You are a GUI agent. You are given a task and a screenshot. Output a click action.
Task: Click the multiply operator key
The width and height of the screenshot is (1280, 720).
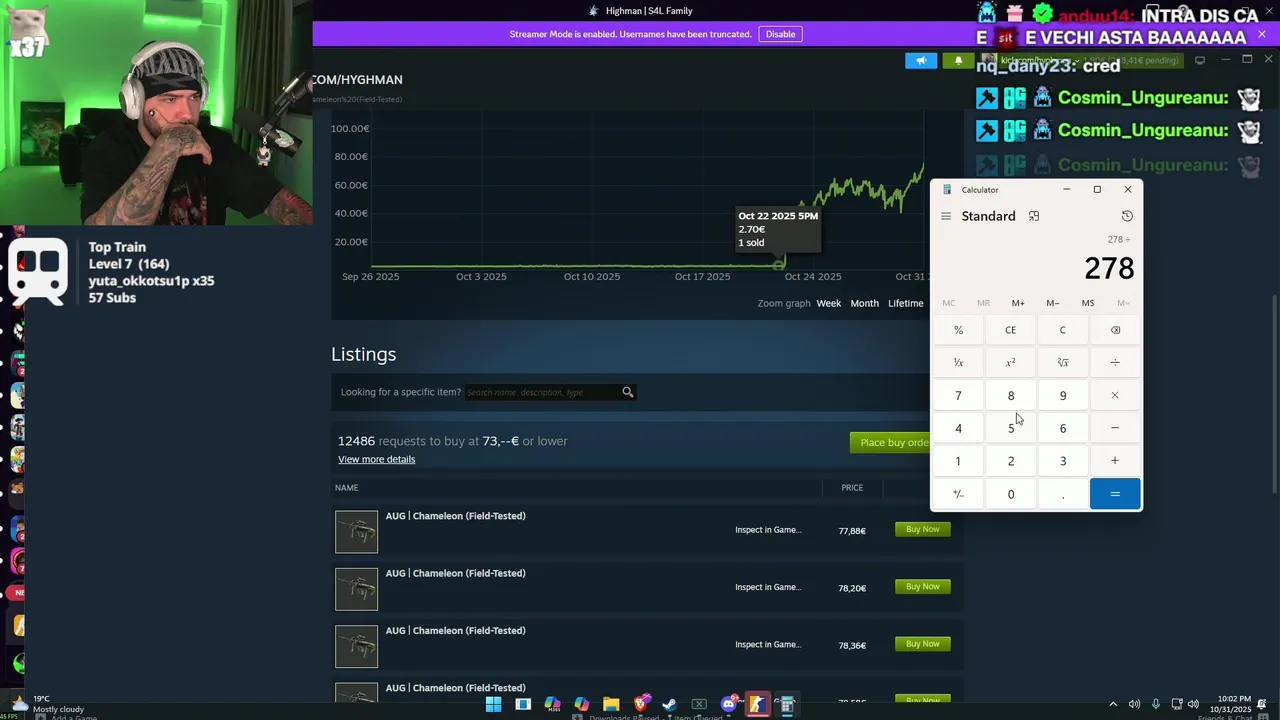tap(1115, 396)
